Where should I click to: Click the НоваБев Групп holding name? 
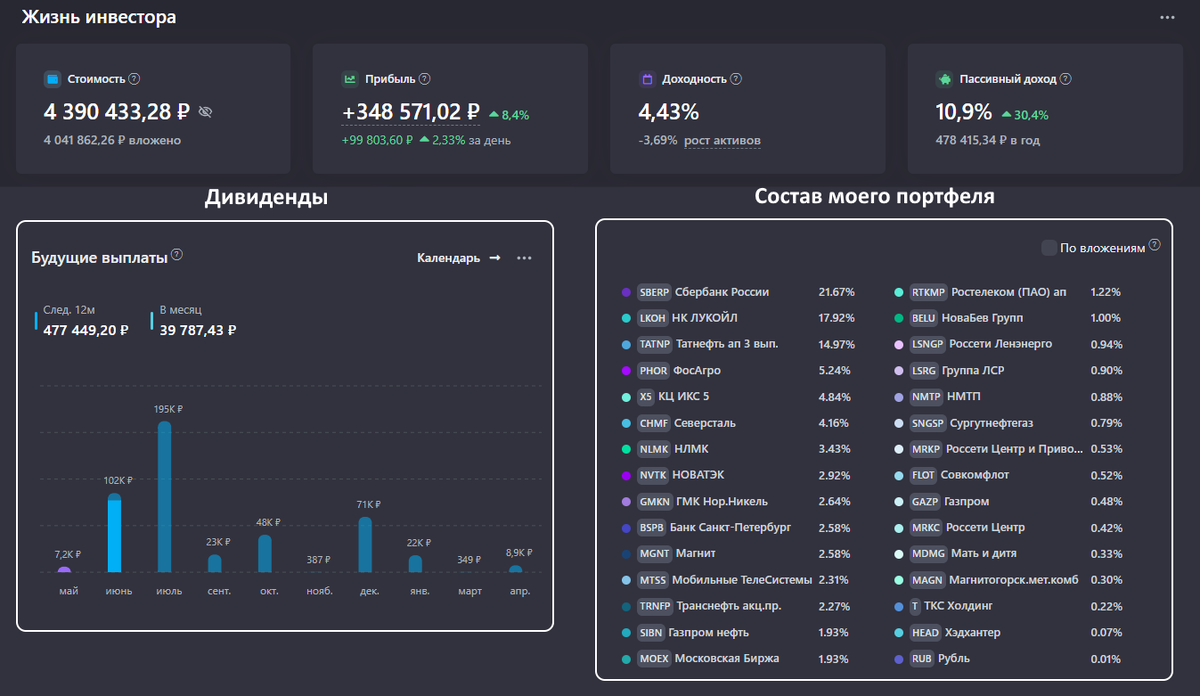[982, 318]
